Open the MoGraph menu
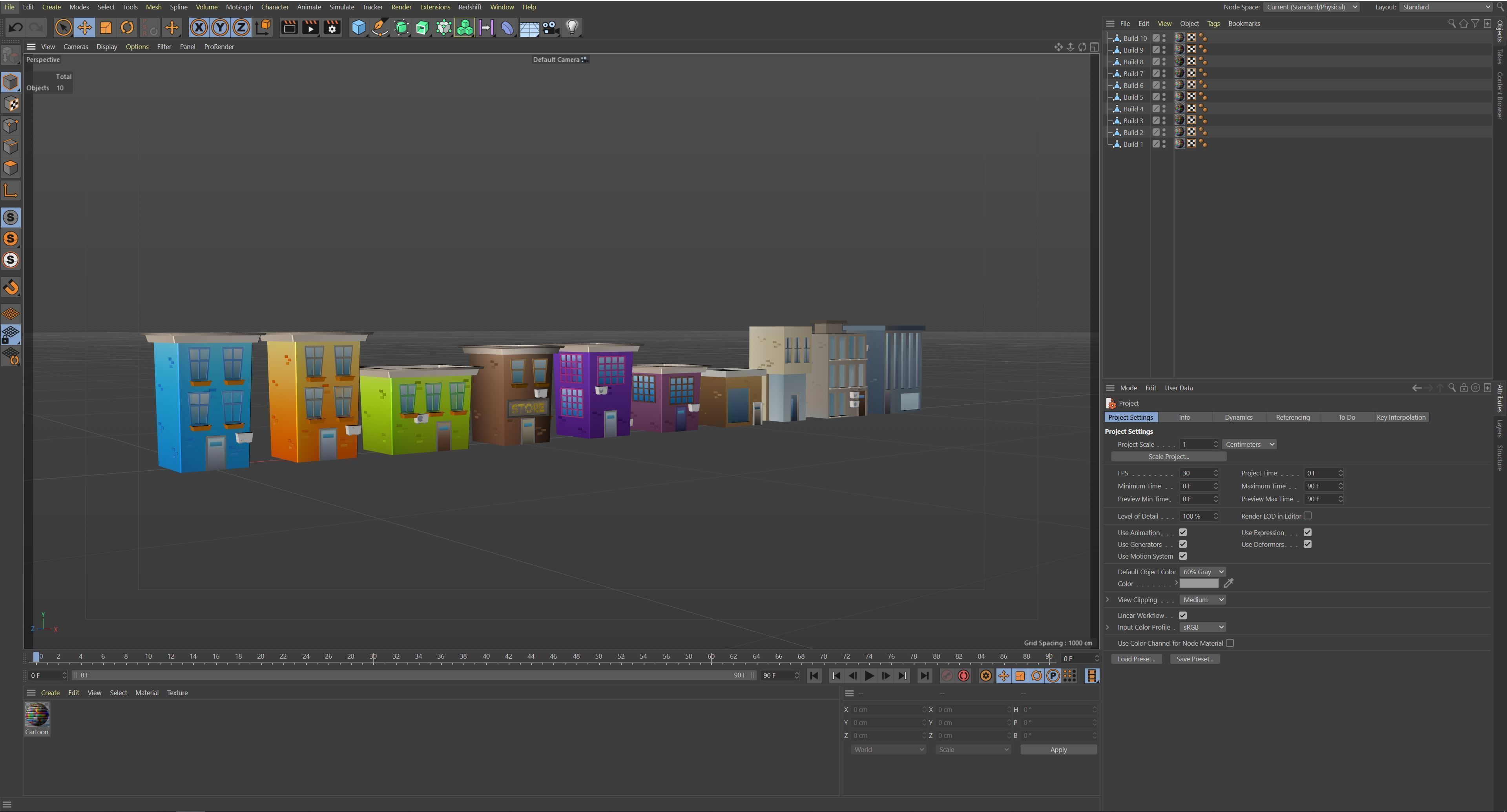The width and height of the screenshot is (1507, 812). tap(239, 7)
